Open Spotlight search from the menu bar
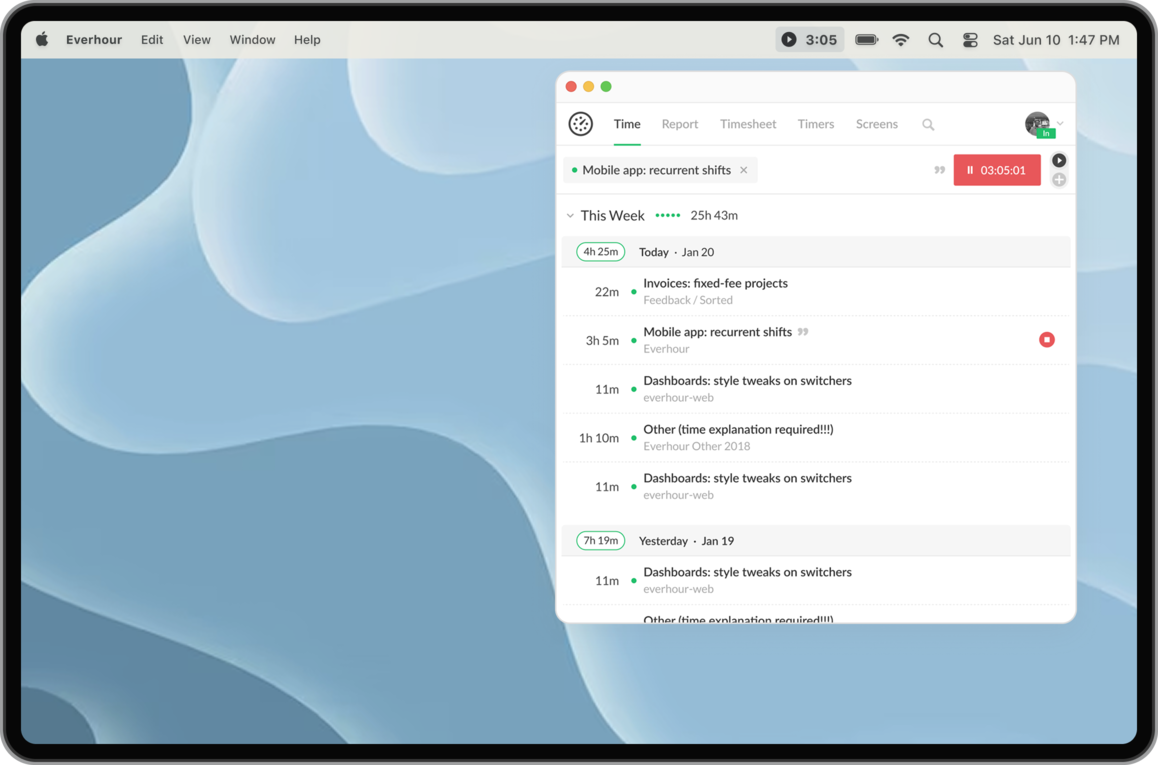 935,40
